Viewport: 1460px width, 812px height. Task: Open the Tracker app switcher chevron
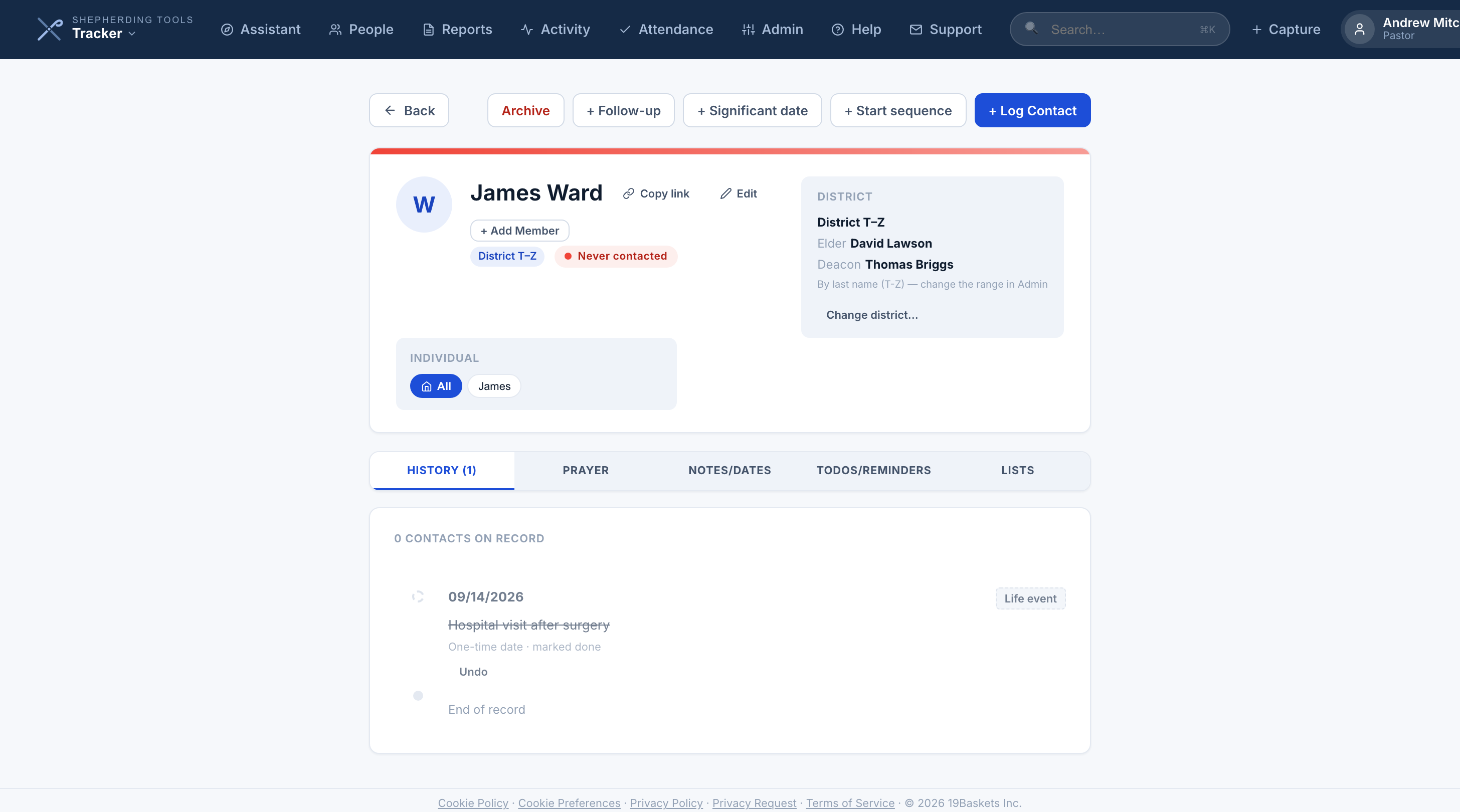click(132, 34)
